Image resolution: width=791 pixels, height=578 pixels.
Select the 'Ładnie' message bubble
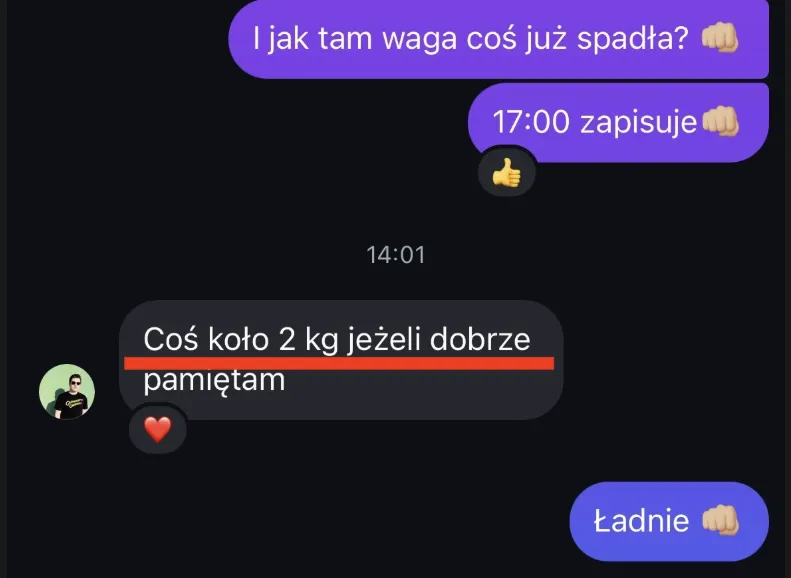pos(669,521)
